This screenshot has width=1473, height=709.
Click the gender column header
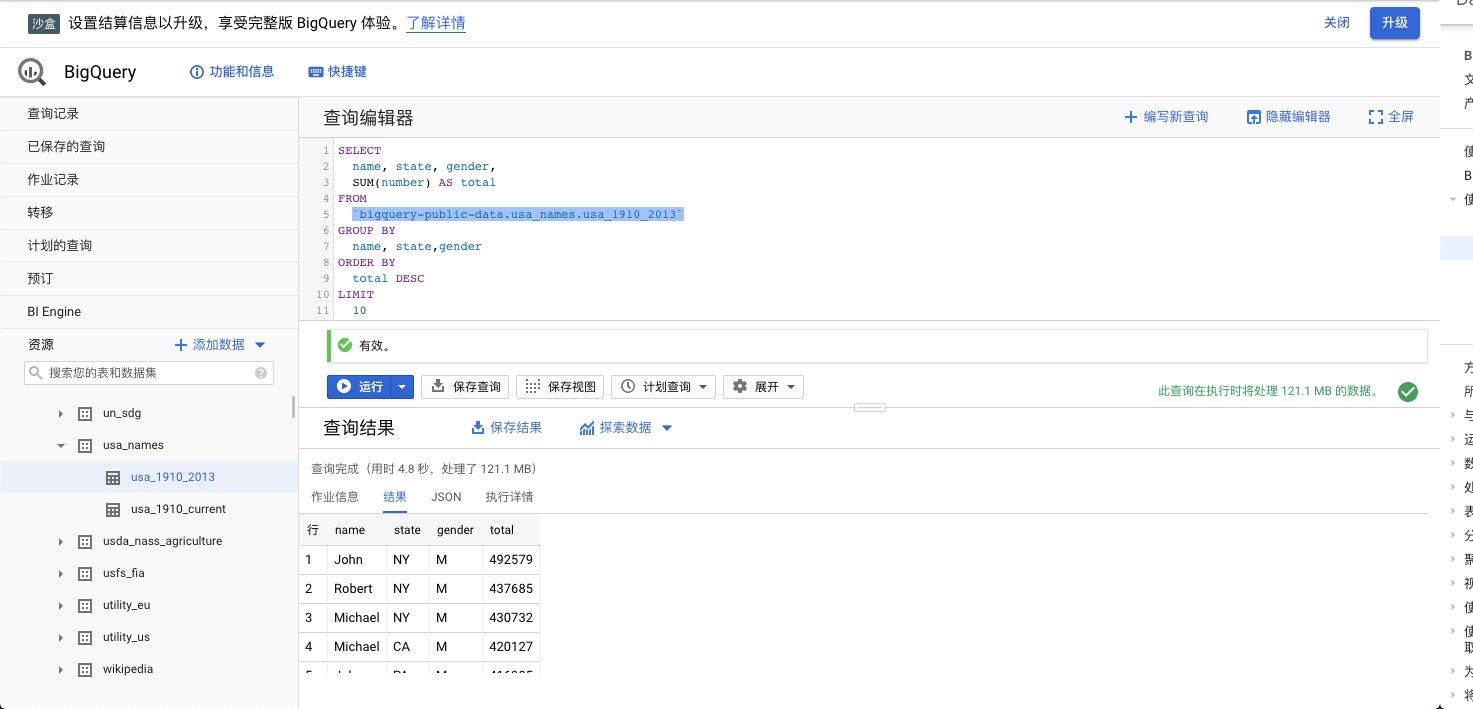click(455, 530)
